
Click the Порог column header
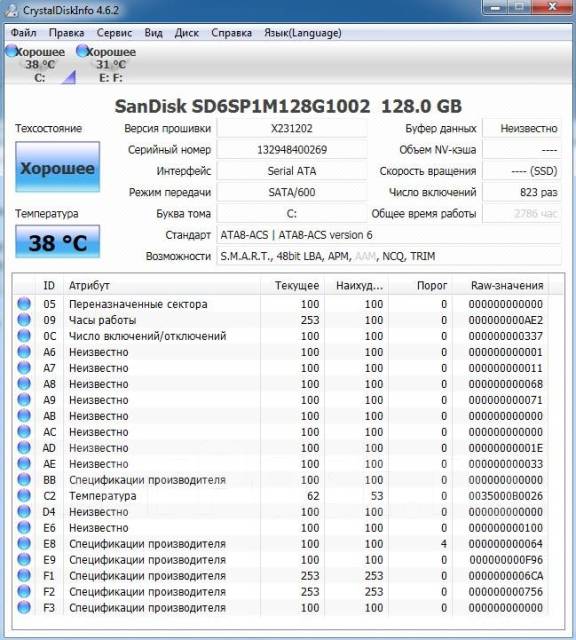(x=420, y=285)
